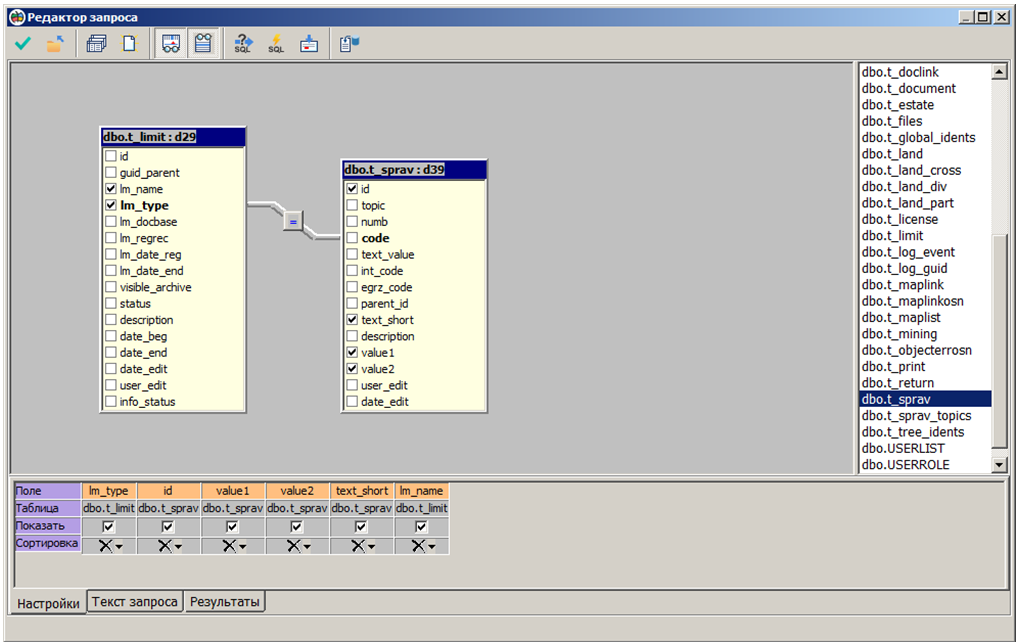Image resolution: width=1018 pixels, height=642 pixels.
Task: Click the dbo.t_sprav : d39 table header
Action: tap(414, 170)
